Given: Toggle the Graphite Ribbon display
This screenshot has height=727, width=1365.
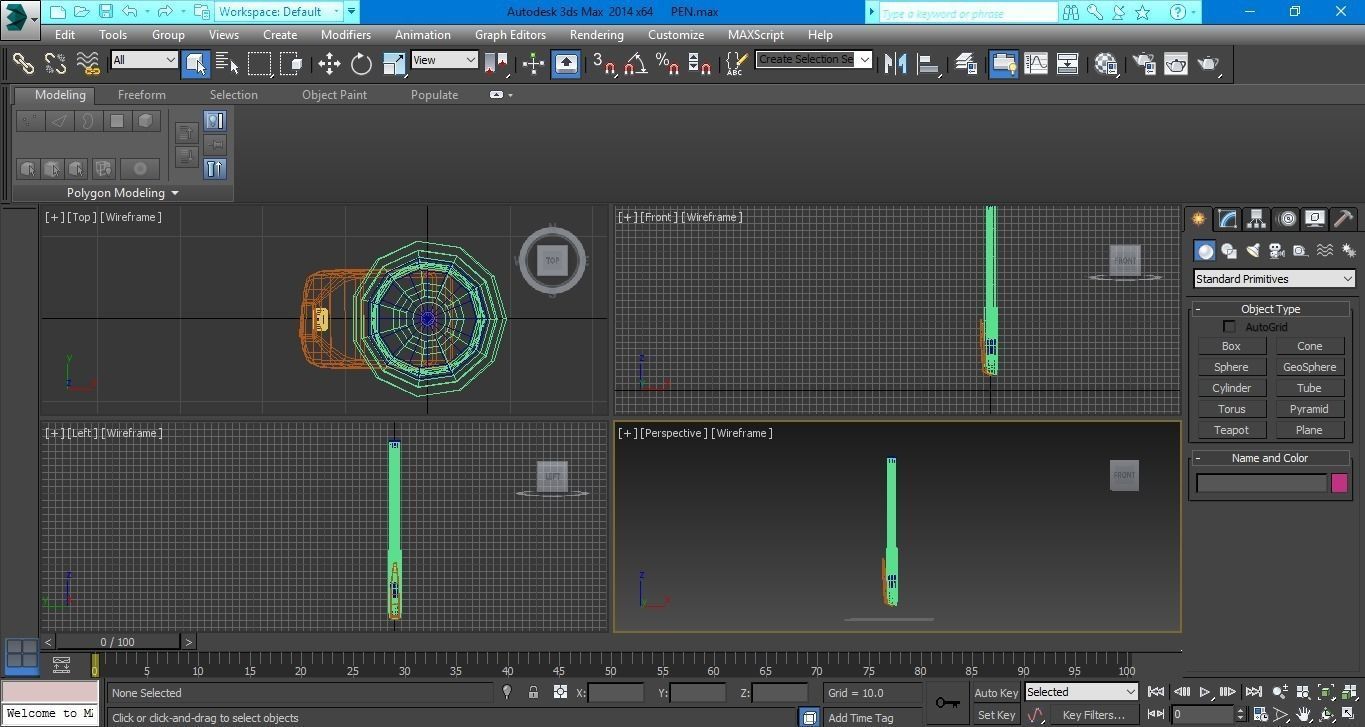Looking at the screenshot, I should [x=1003, y=64].
